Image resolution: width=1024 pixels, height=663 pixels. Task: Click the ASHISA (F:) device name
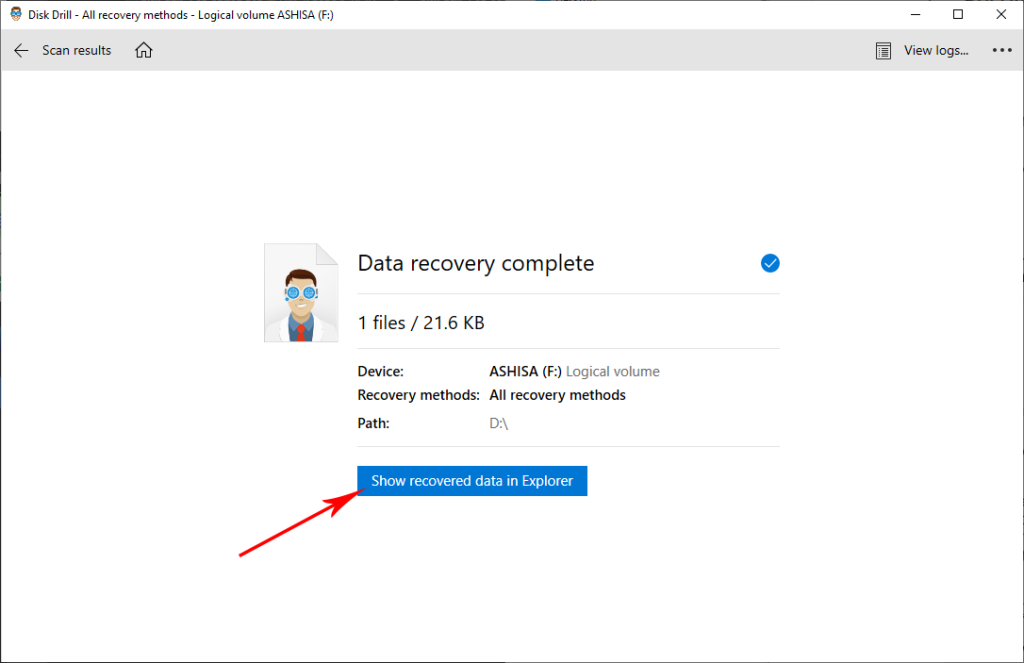[525, 371]
